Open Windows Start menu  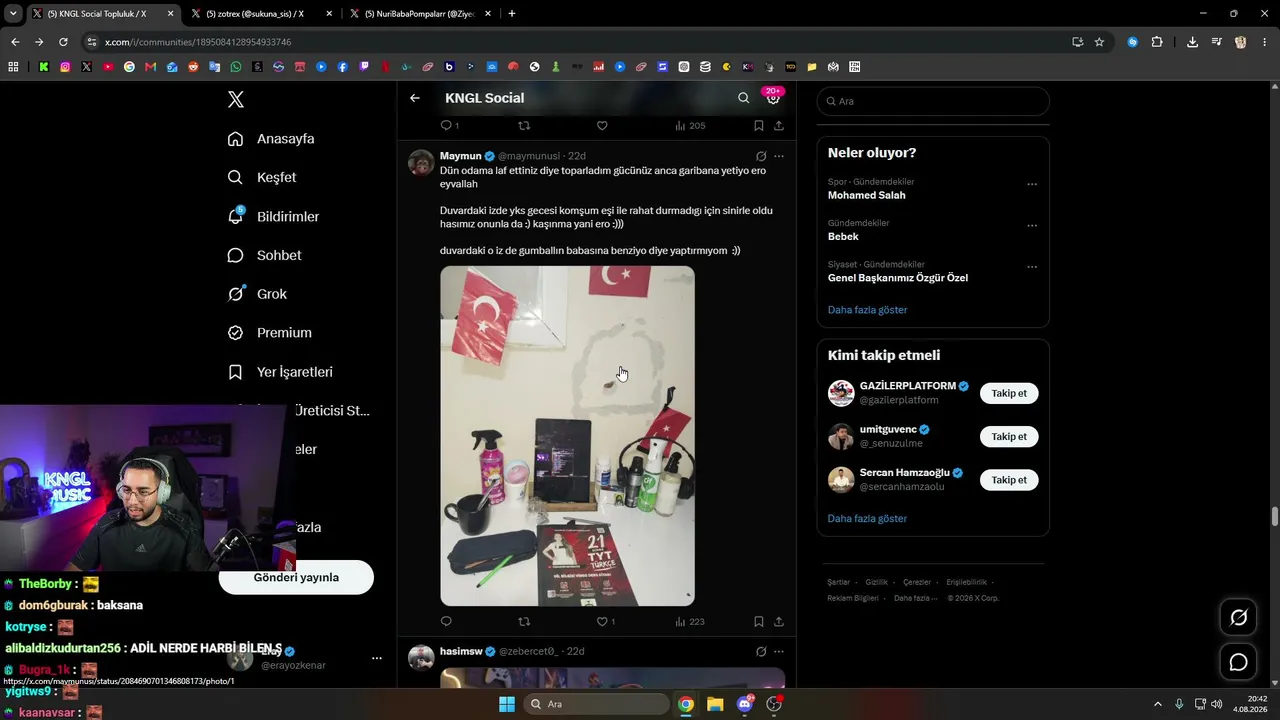pos(506,704)
